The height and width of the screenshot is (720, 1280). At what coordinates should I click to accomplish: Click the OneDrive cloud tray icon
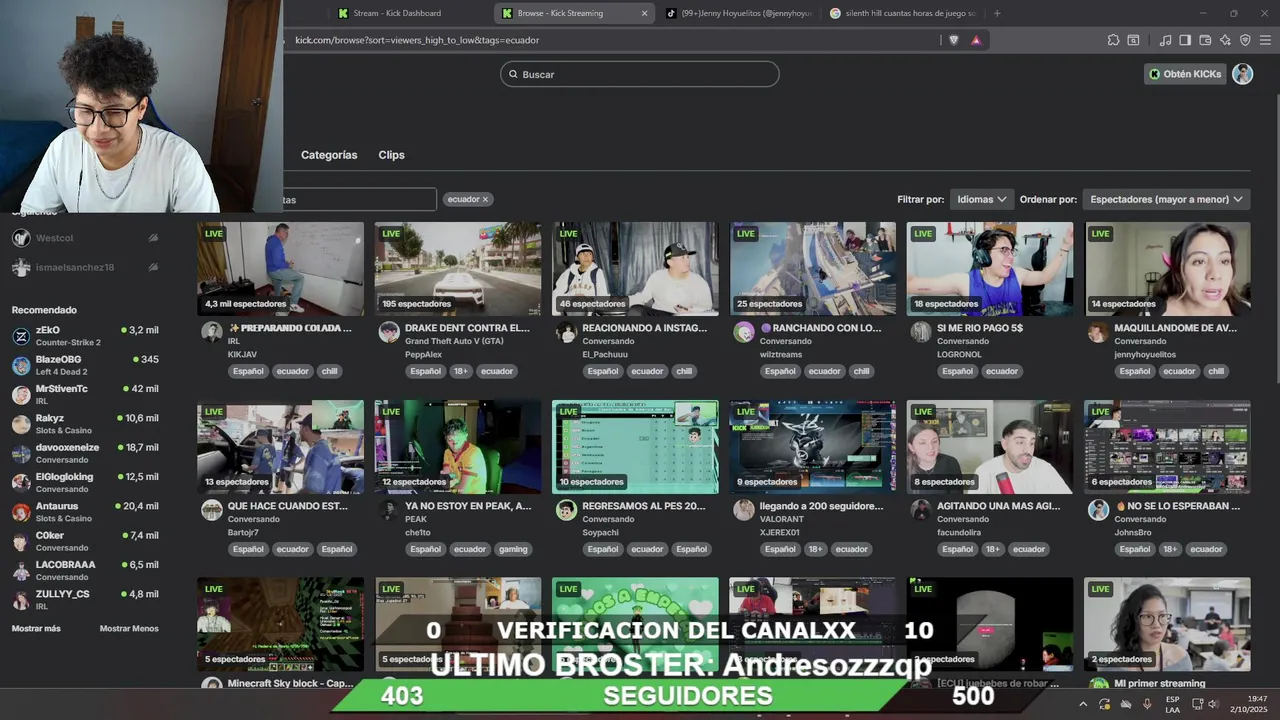pos(1126,704)
